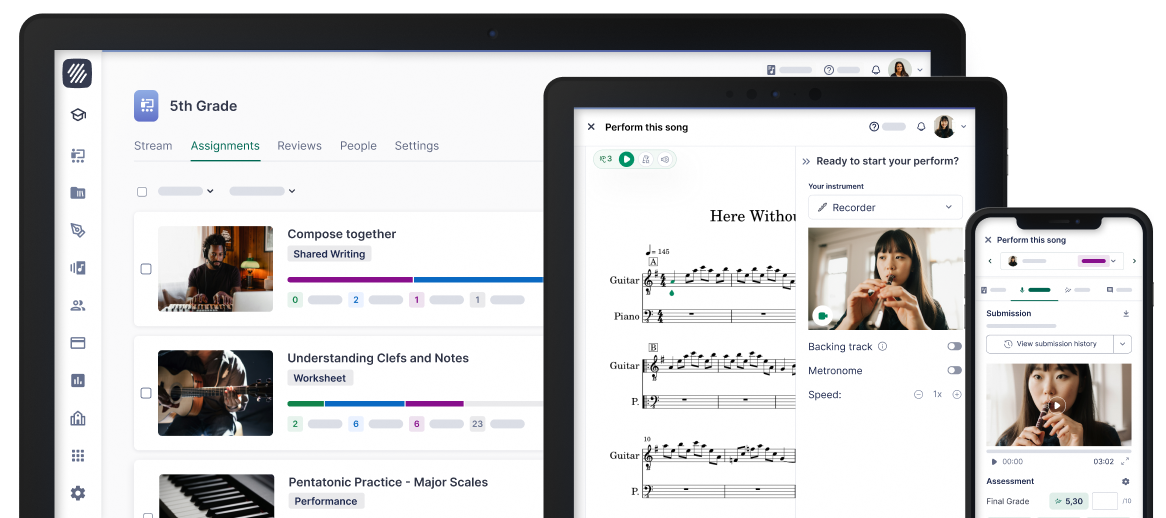This screenshot has width=1166, height=518.
Task: Click Compose together progress bar
Action: click(x=416, y=280)
